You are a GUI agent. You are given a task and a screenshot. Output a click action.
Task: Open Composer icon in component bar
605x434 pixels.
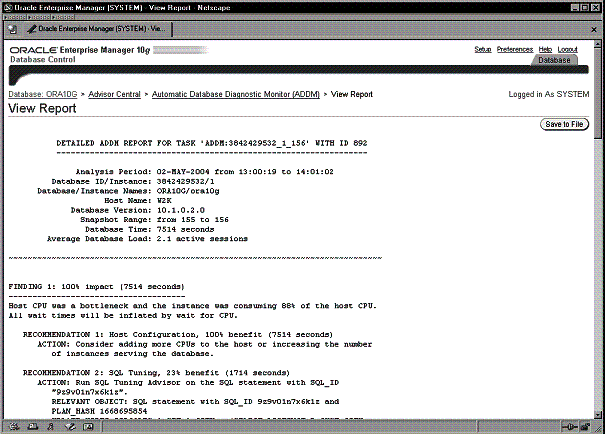pyautogui.click(x=70, y=427)
